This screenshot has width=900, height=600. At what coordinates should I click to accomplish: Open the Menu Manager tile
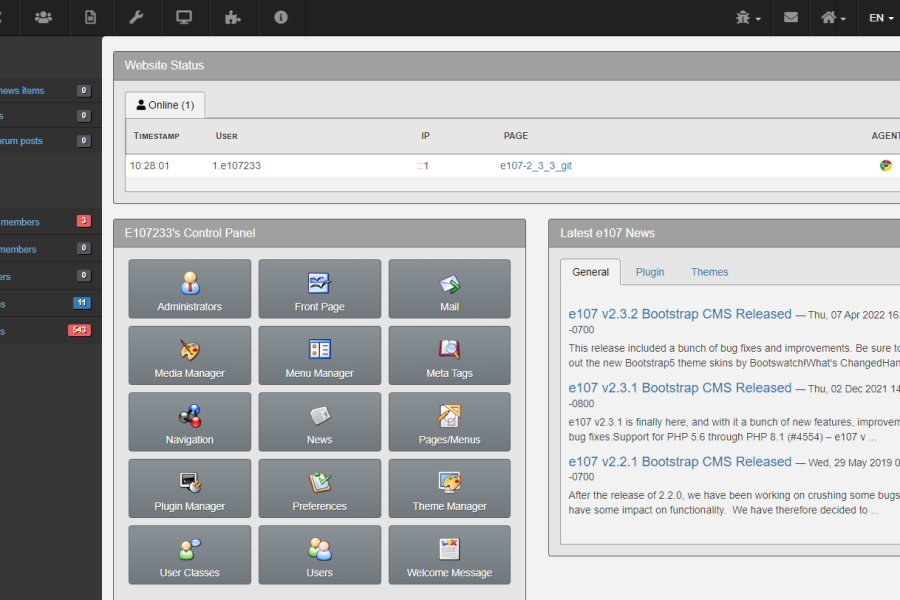tap(320, 355)
